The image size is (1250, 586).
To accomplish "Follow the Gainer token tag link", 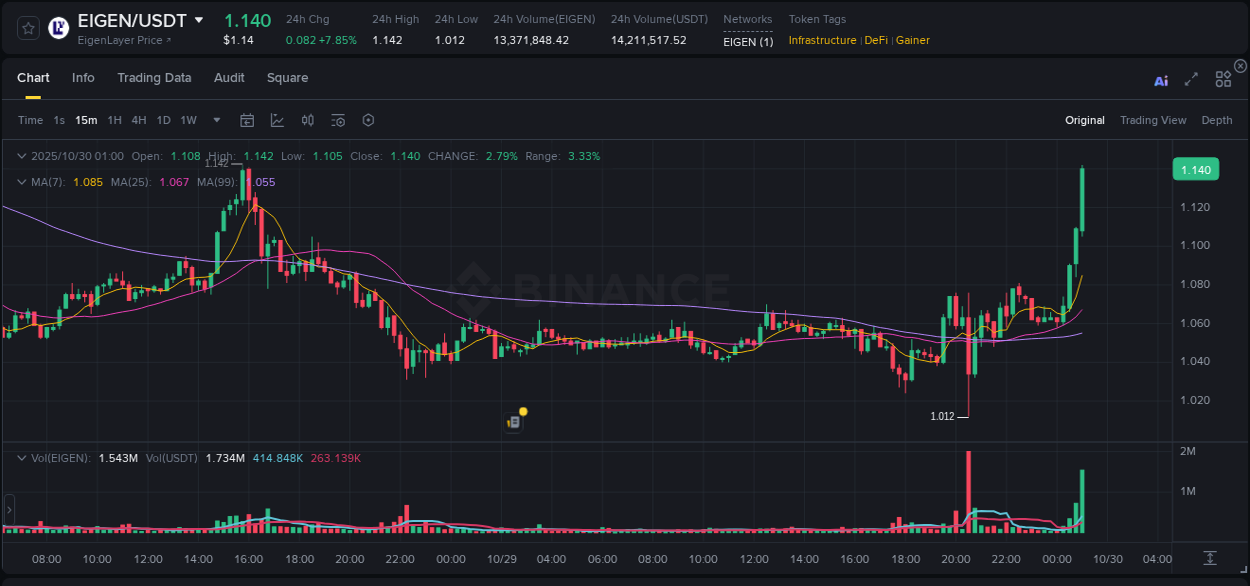I will (x=912, y=41).
